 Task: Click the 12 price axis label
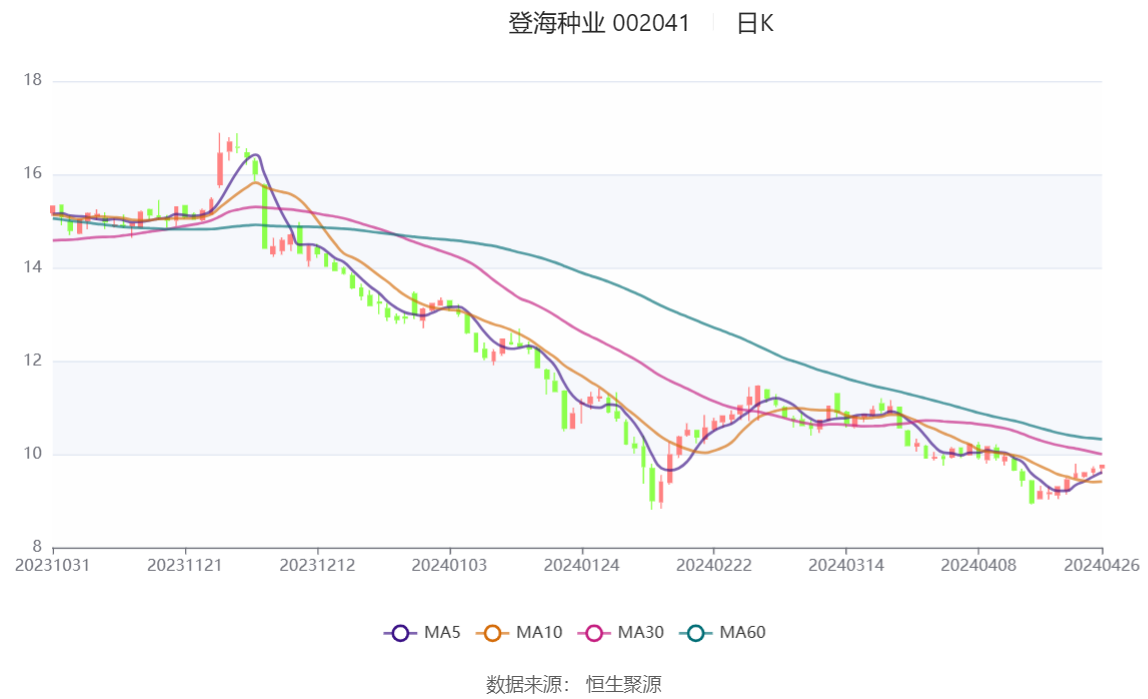(x=32, y=360)
